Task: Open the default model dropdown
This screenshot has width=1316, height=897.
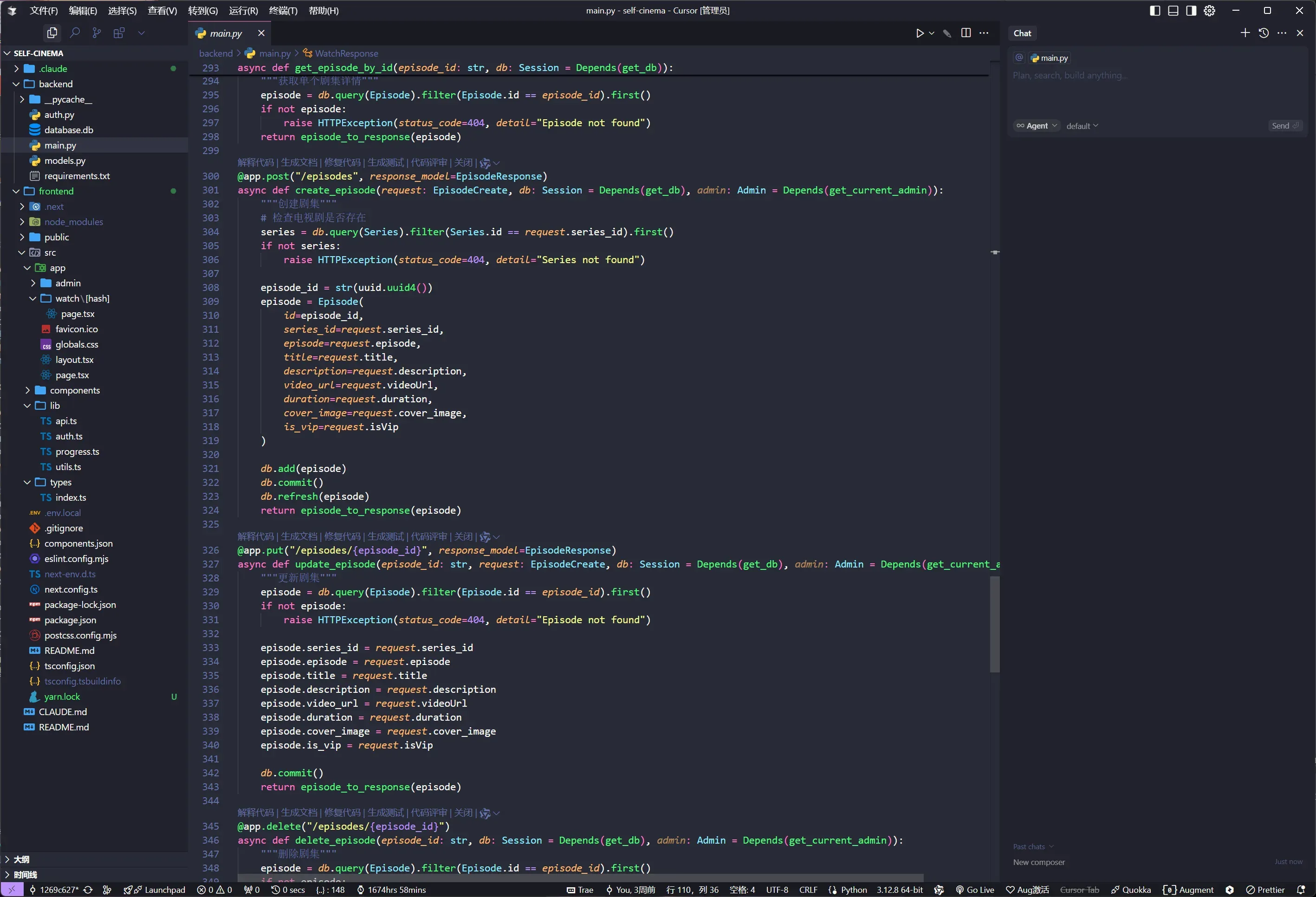Action: pyautogui.click(x=1082, y=126)
